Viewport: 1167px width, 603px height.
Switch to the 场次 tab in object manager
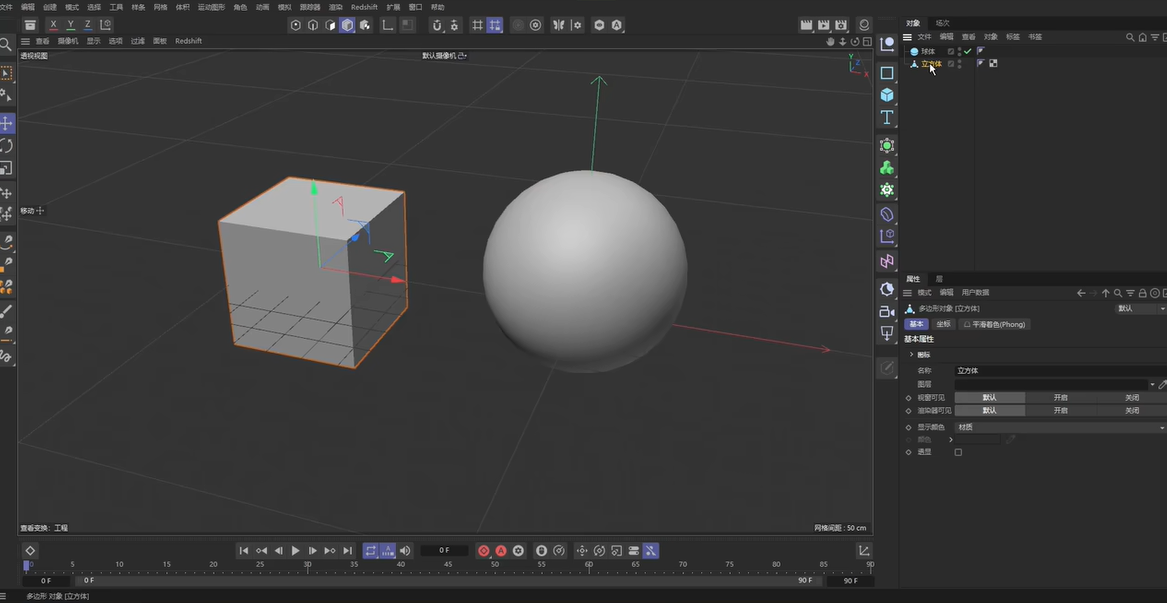[x=941, y=21]
